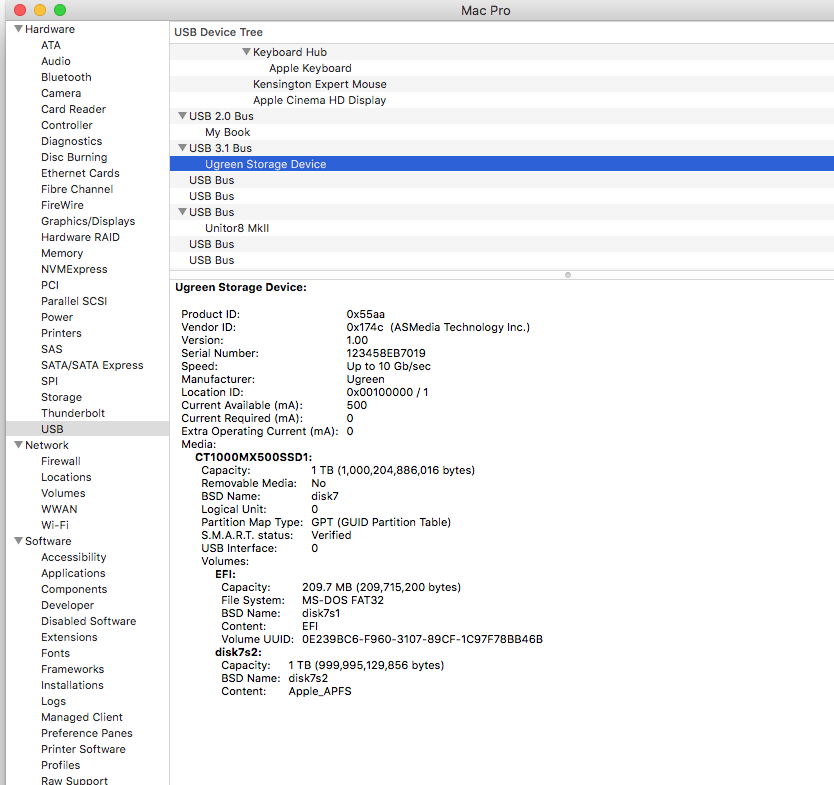834x785 pixels.
Task: Select WWAN in the sidebar
Action: click(x=59, y=509)
